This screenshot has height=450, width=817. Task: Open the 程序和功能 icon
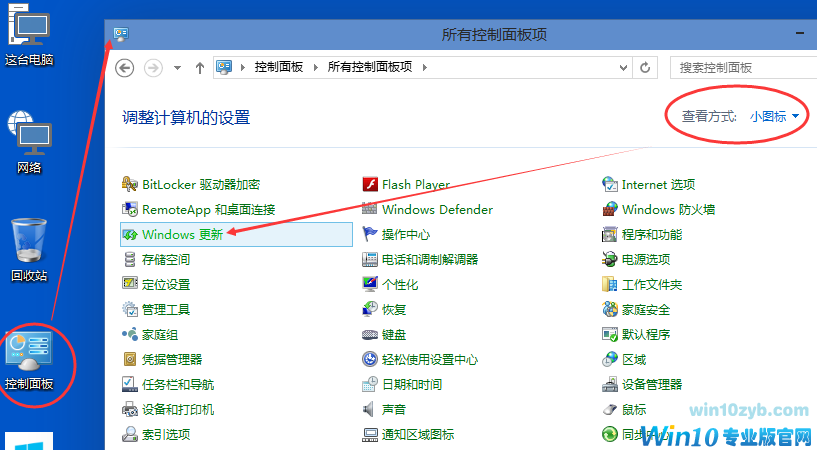point(610,234)
